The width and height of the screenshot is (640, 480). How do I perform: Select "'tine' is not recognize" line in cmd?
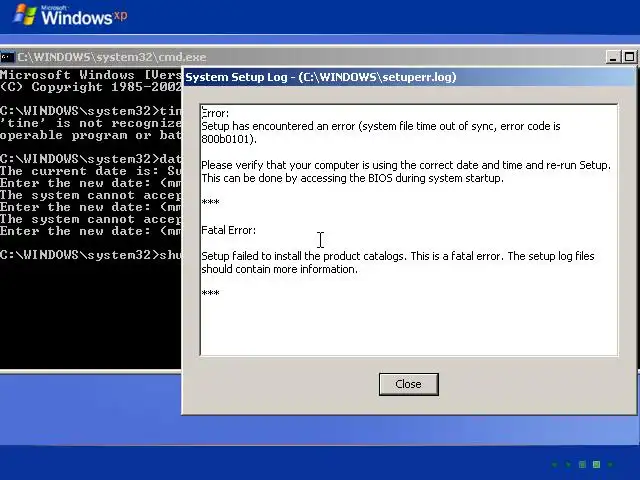pyautogui.click(x=91, y=123)
